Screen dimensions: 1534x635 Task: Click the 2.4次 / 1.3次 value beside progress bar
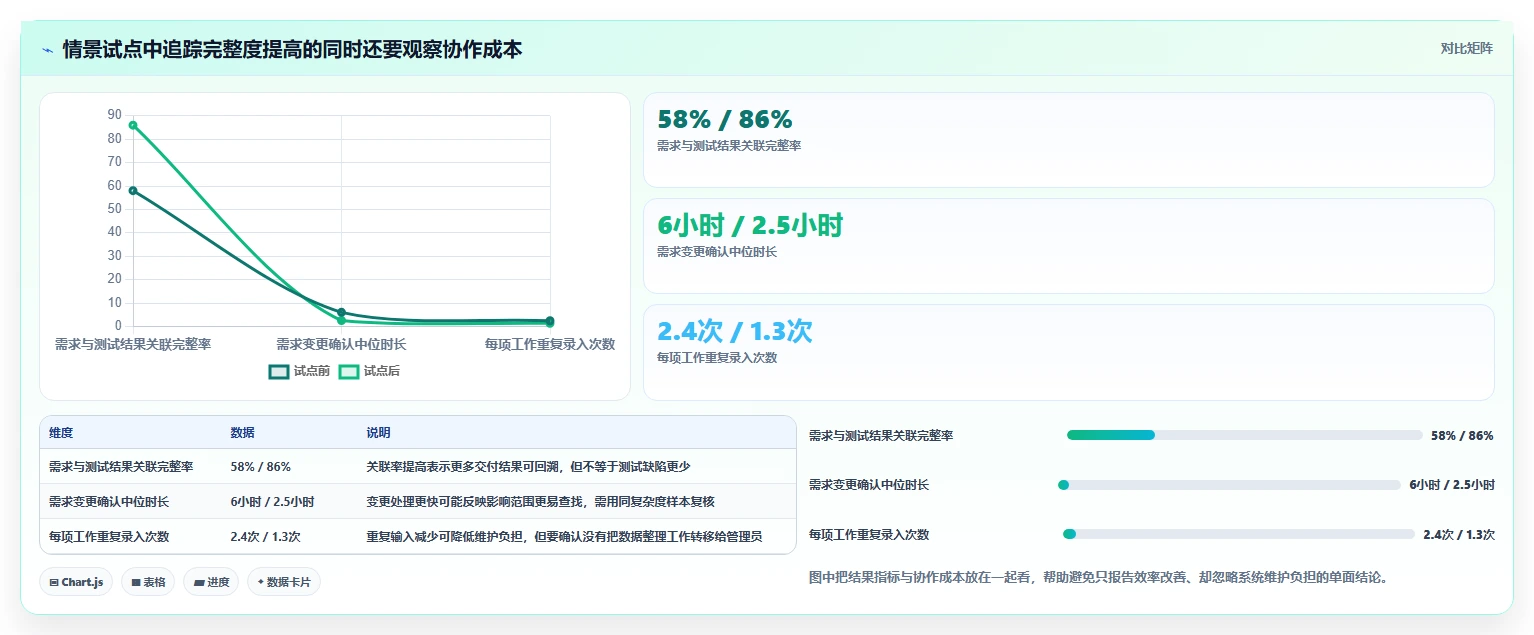pos(1459,535)
